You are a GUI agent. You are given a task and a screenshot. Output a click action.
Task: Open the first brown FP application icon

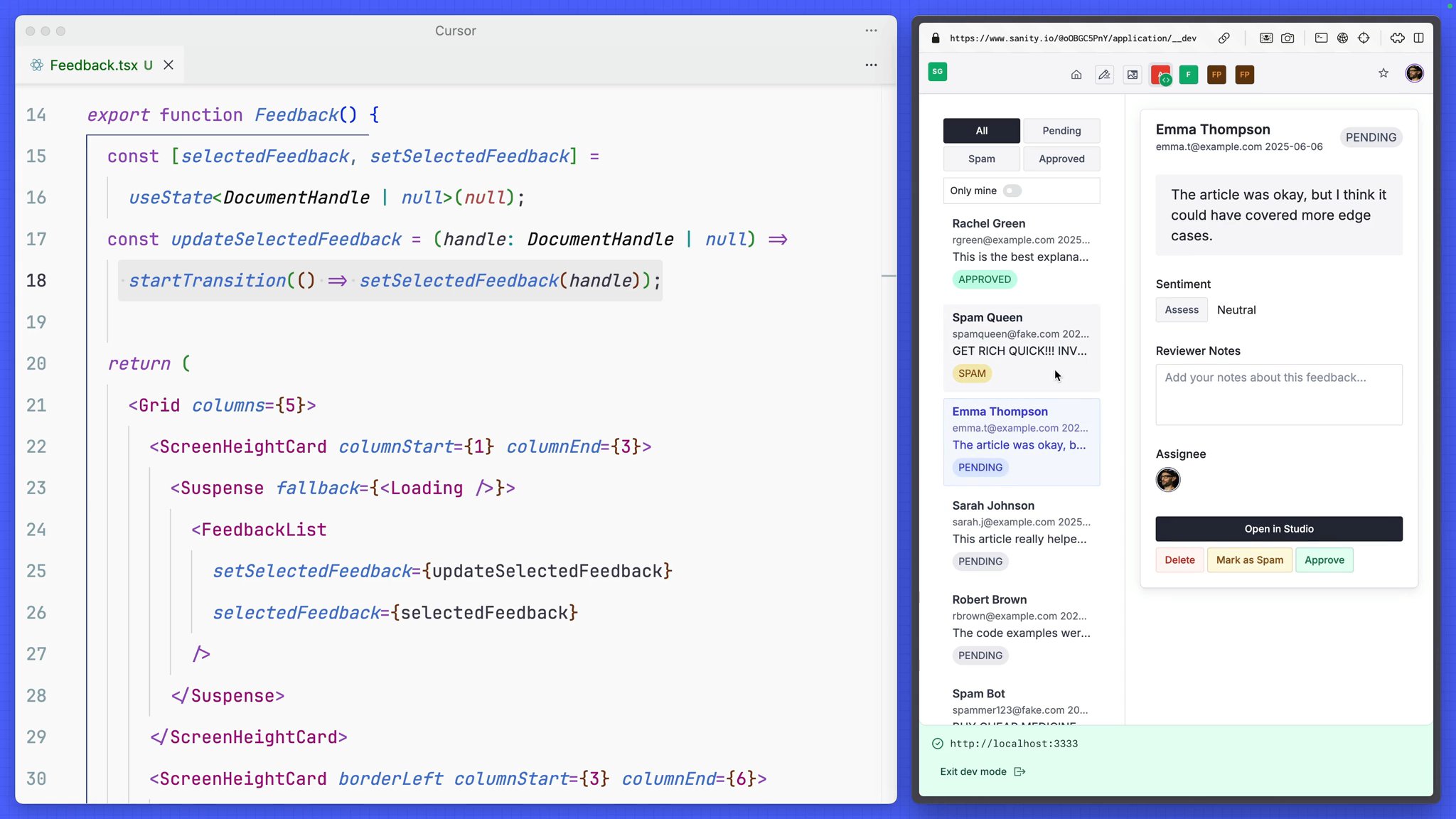[1216, 75]
